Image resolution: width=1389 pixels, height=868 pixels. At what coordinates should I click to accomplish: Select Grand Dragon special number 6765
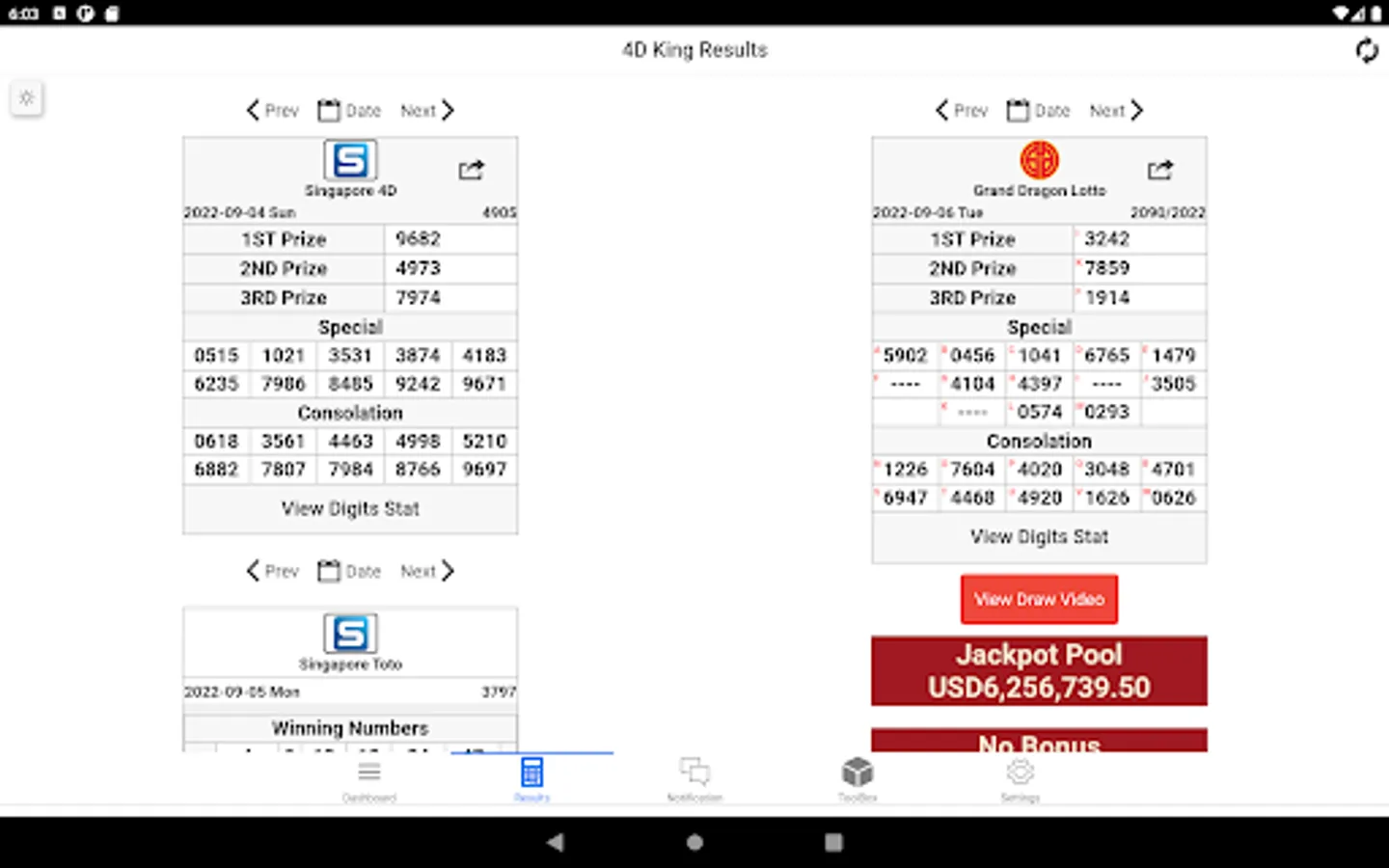tap(1106, 356)
